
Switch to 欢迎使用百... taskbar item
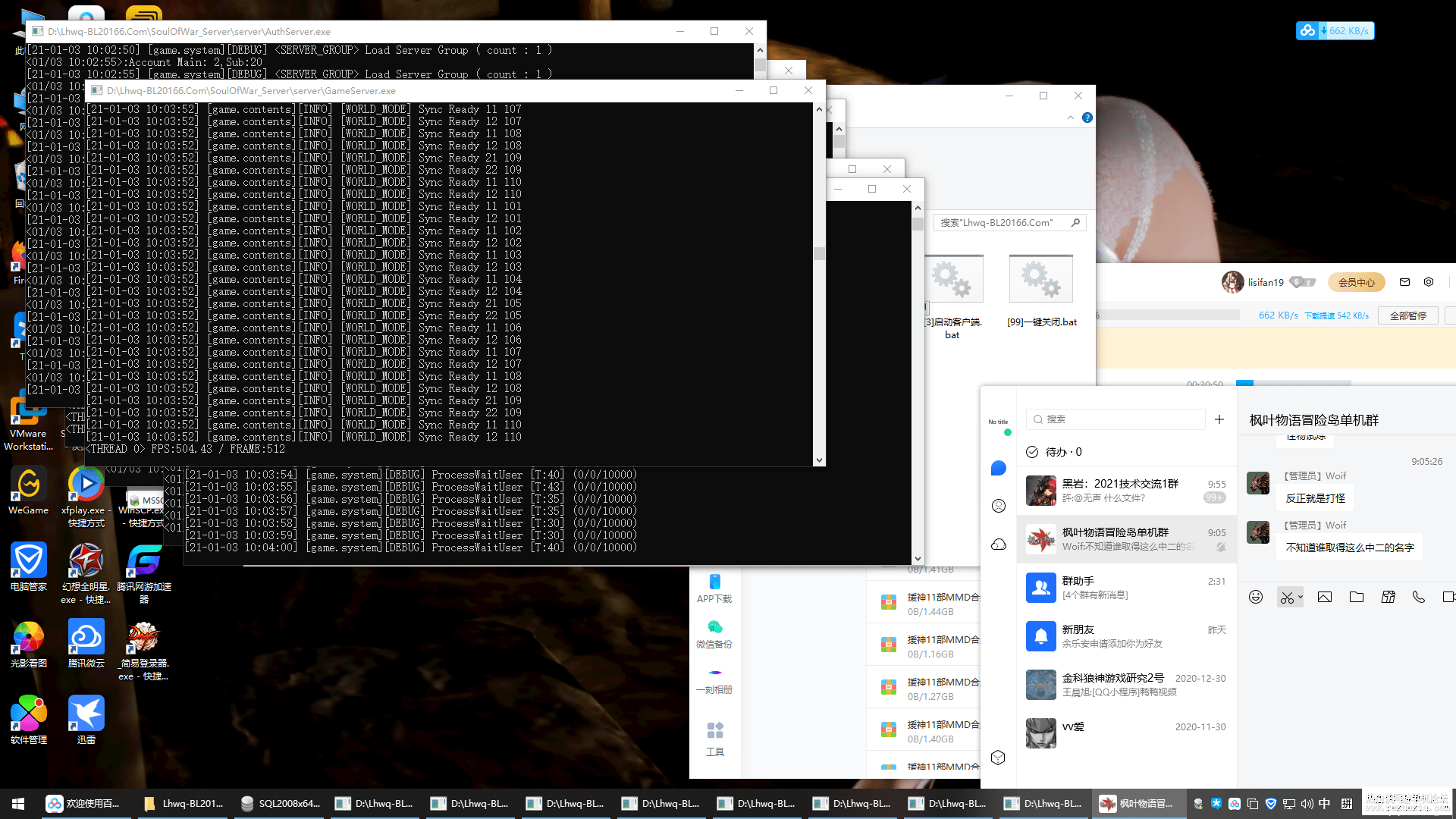85,804
